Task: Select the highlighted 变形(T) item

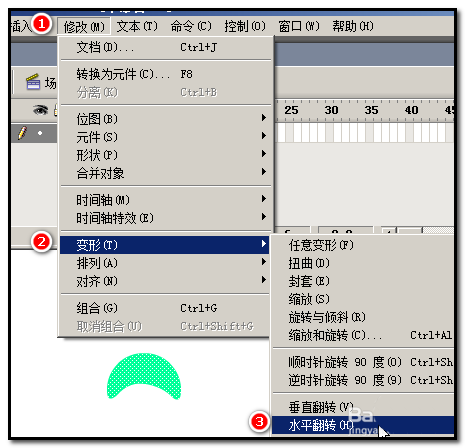Action: [x=165, y=245]
